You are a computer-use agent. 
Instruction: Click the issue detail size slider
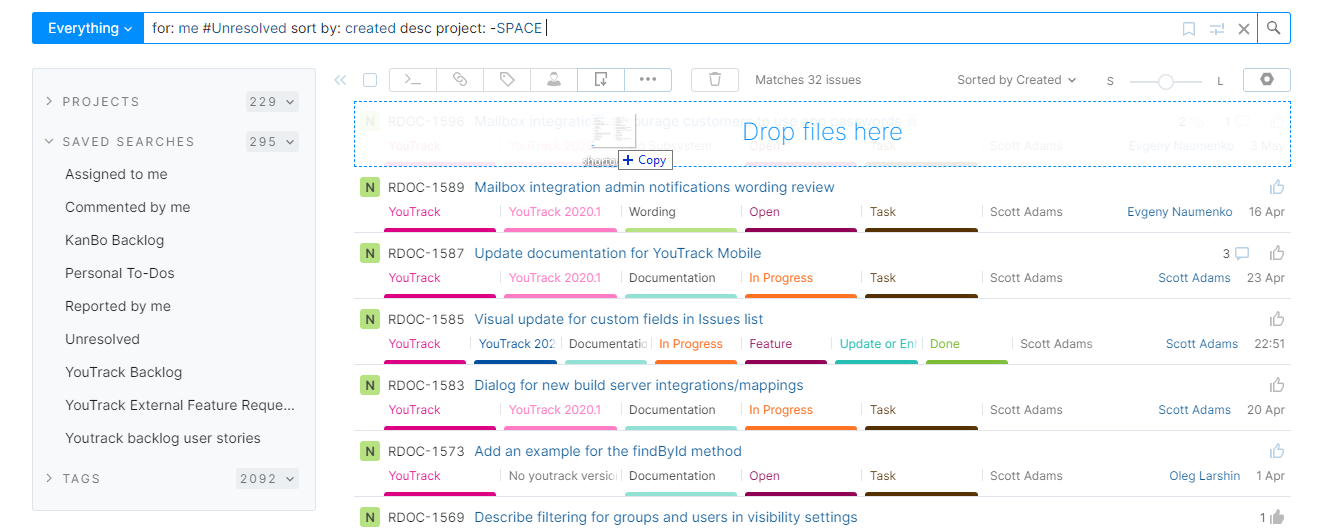pyautogui.click(x=1165, y=82)
